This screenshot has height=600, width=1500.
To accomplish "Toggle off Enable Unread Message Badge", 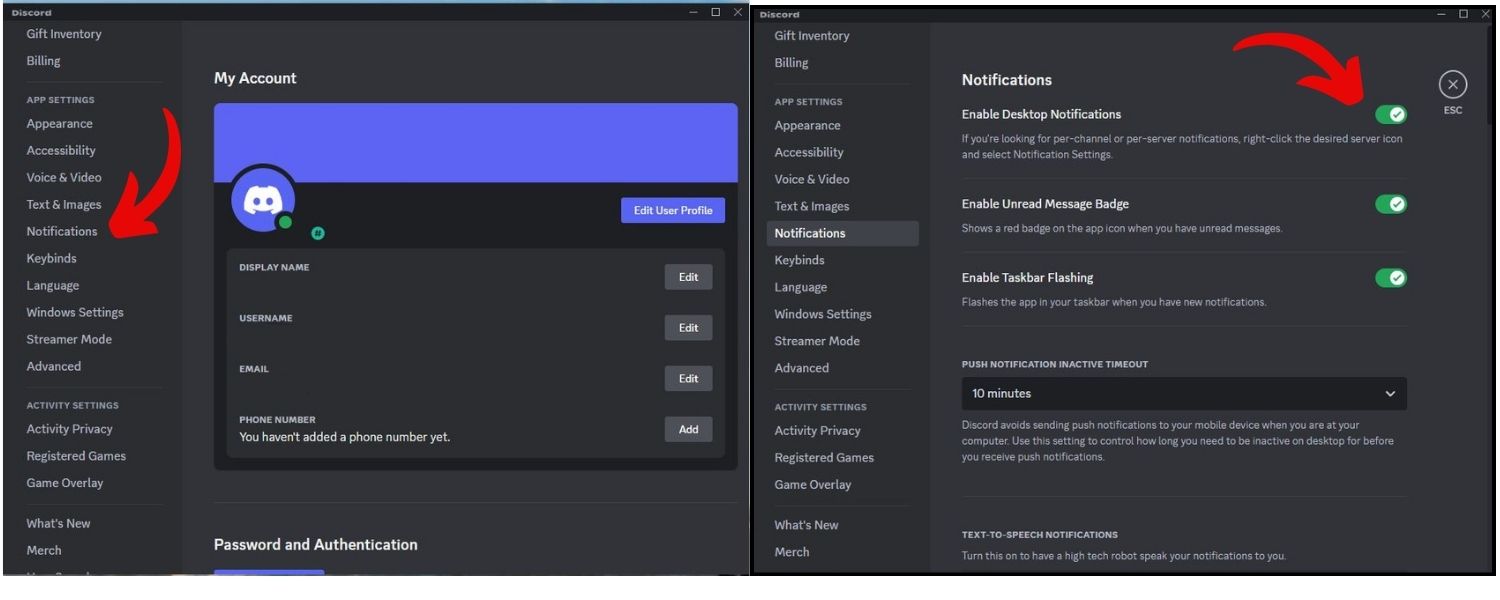I will point(1392,203).
